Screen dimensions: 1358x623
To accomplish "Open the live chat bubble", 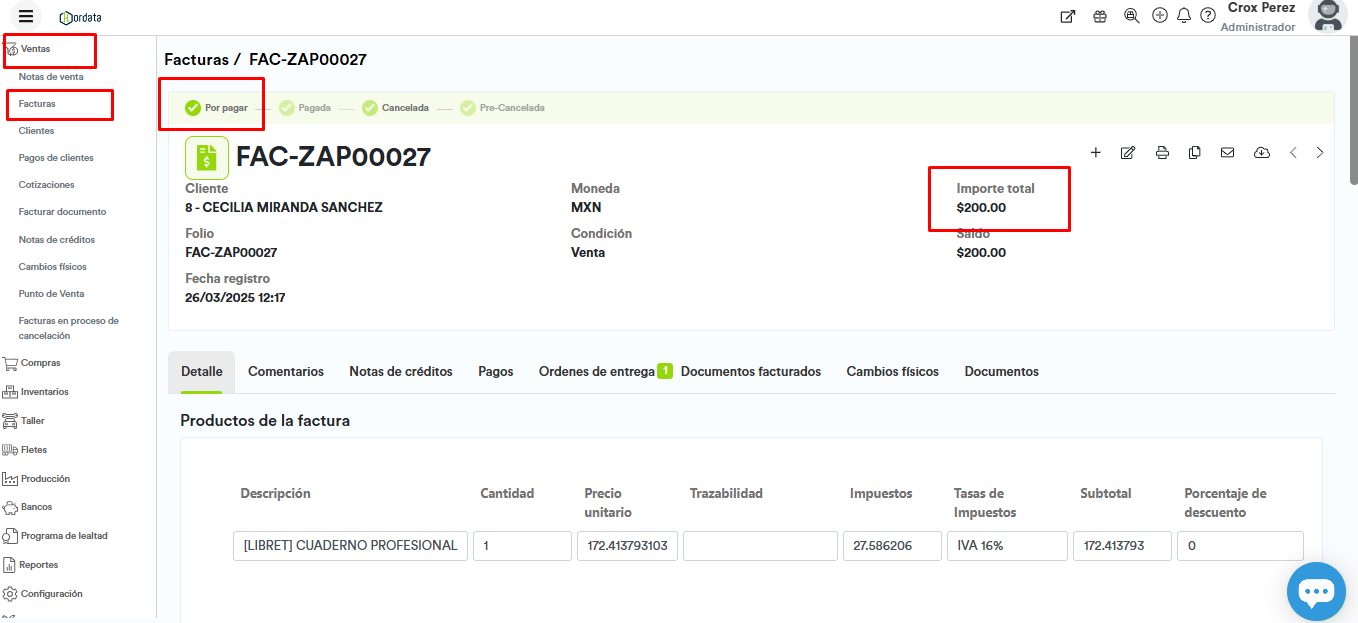I will coord(1316,592).
